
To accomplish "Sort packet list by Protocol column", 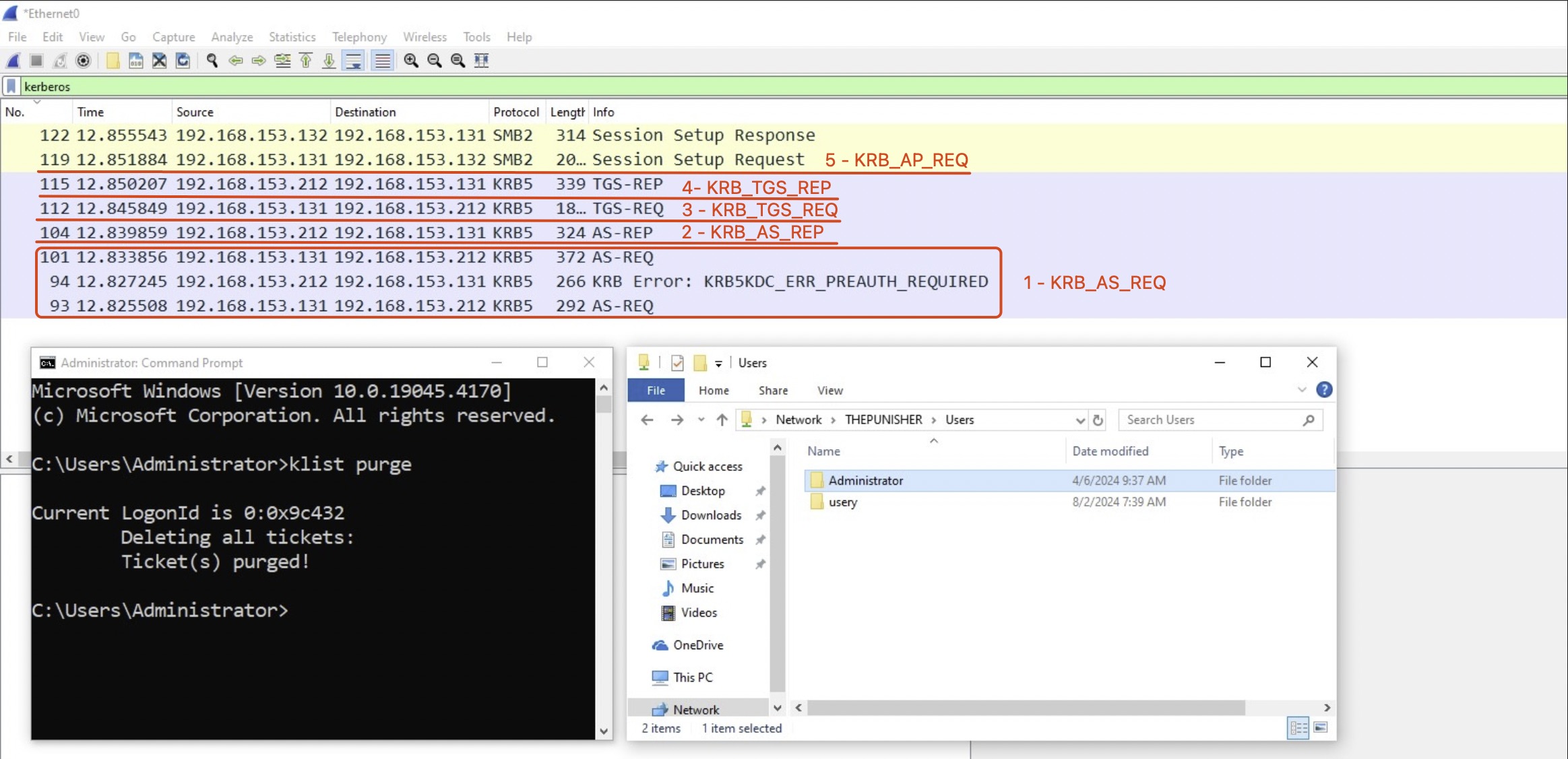I will pos(517,112).
